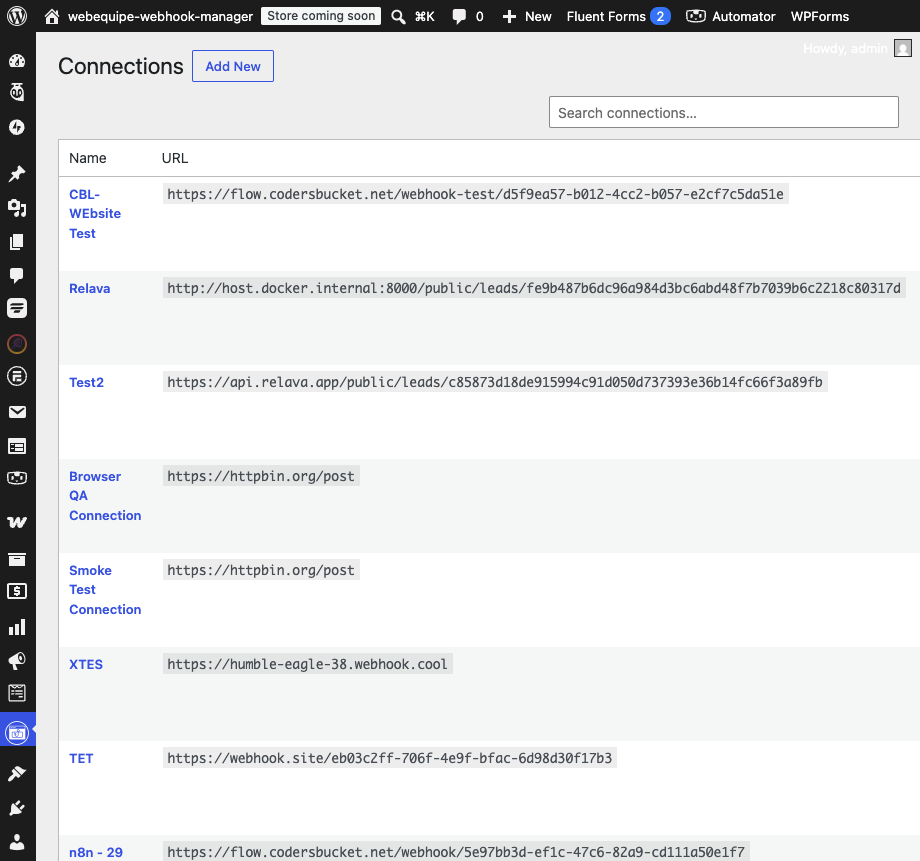Open the Relava connection link
920x861 pixels.
[90, 288]
